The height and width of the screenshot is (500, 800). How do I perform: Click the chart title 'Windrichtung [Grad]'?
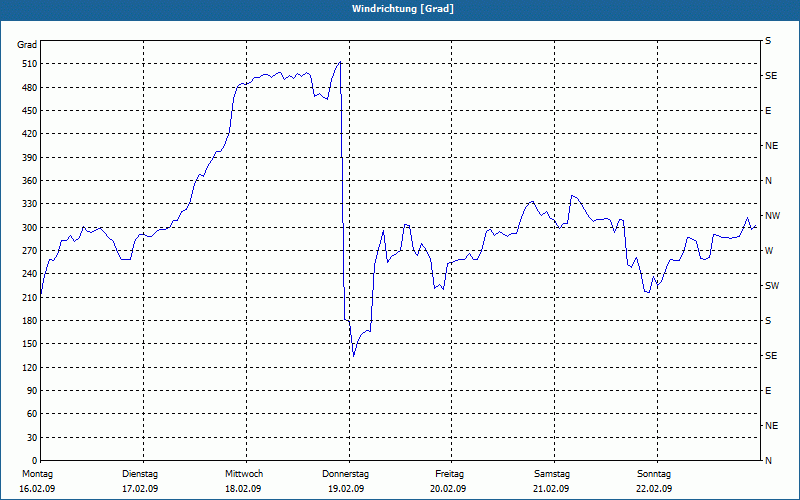[403, 9]
